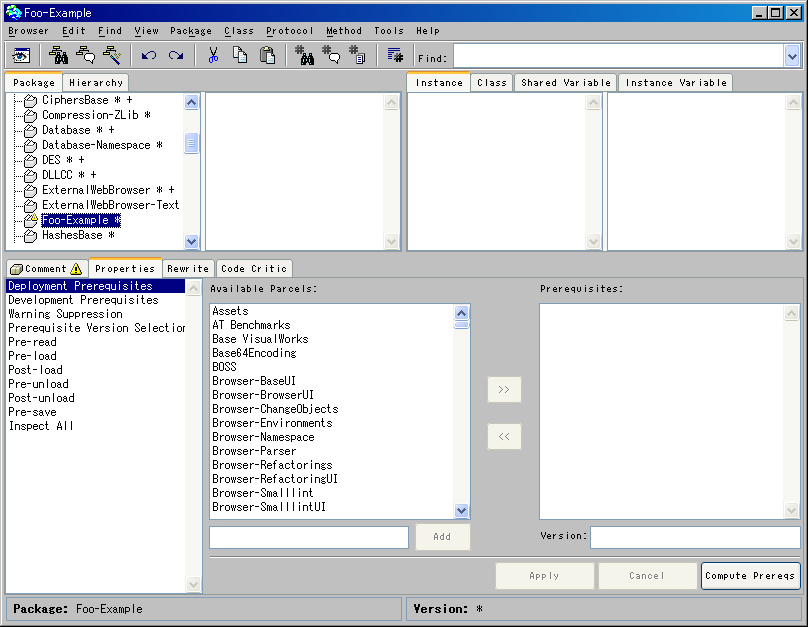This screenshot has height=627, width=808.
Task: Focus the parcel name field beside Add
Action: 309,537
